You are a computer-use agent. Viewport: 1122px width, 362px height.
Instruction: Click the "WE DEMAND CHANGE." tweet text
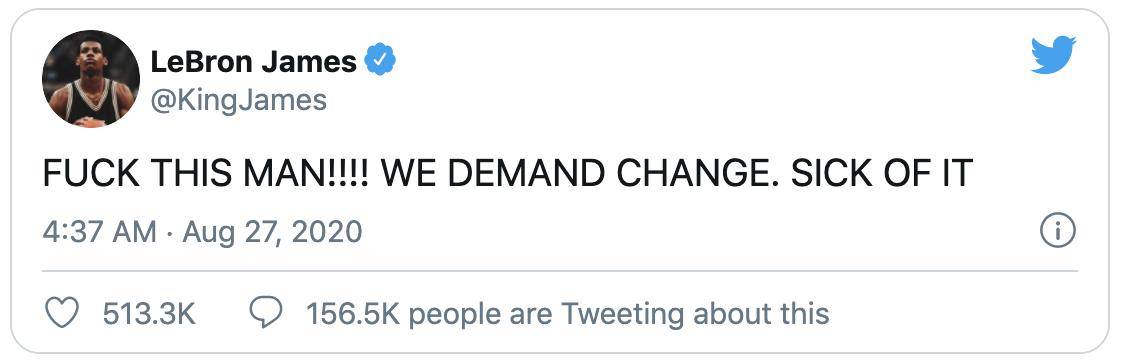click(580, 172)
